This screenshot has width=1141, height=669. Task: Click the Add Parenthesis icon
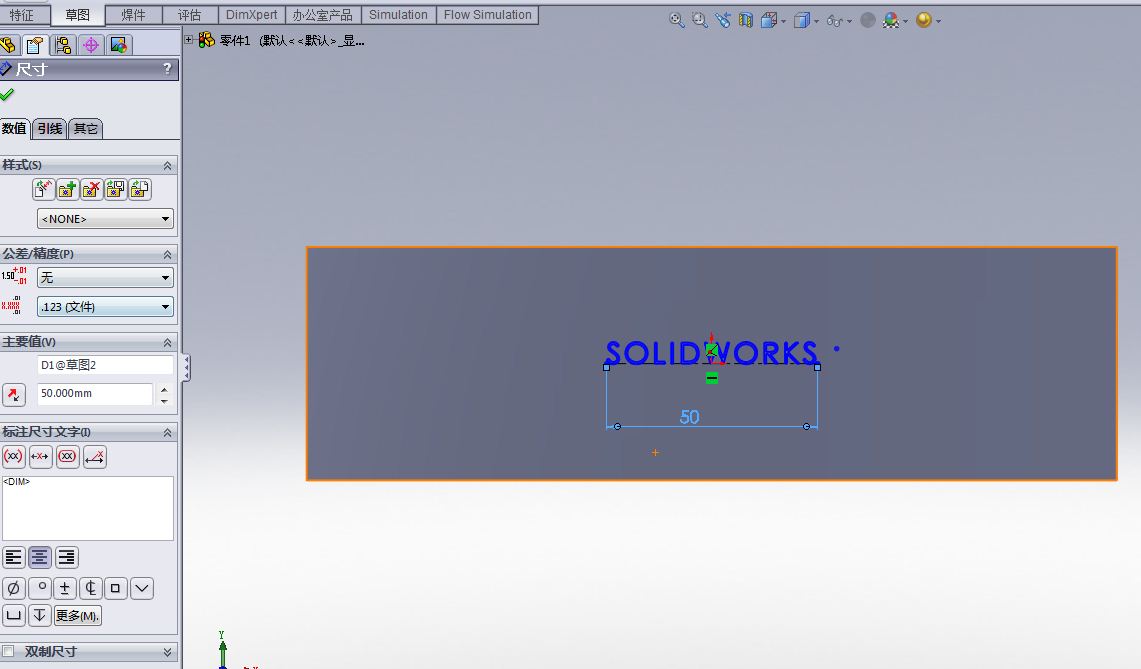click(13, 456)
